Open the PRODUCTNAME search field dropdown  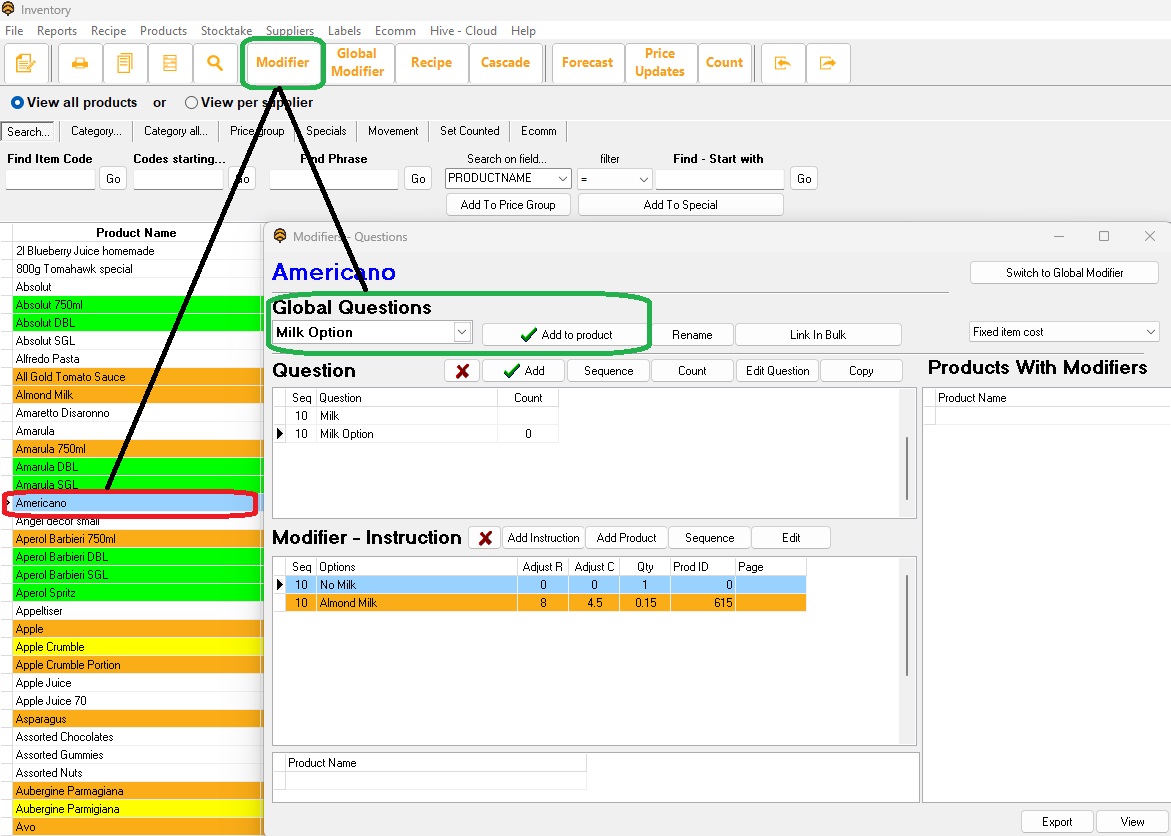(x=563, y=178)
